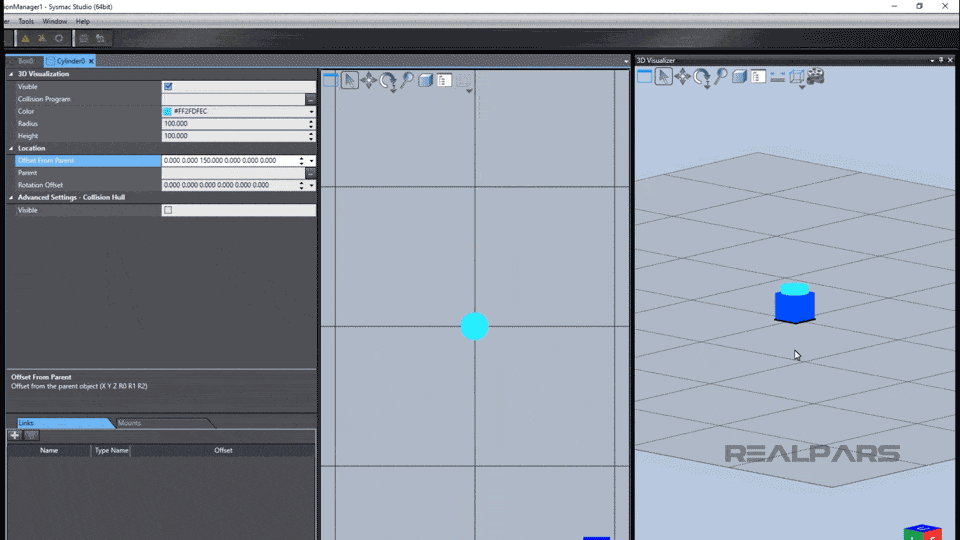Switch to the Box0 tab
Viewport: 960px width, 540px height.
point(25,61)
